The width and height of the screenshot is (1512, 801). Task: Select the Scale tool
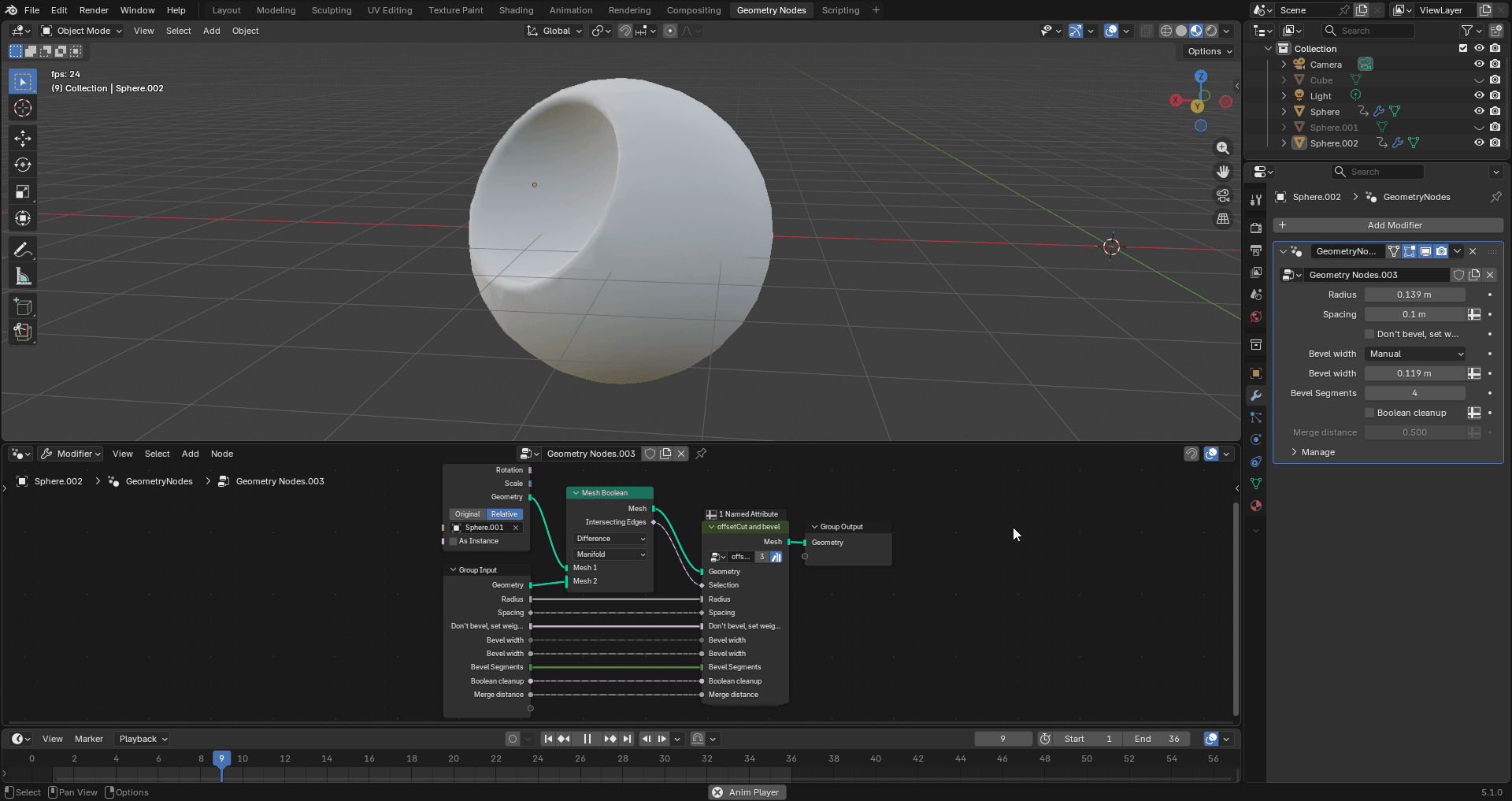pyautogui.click(x=23, y=192)
